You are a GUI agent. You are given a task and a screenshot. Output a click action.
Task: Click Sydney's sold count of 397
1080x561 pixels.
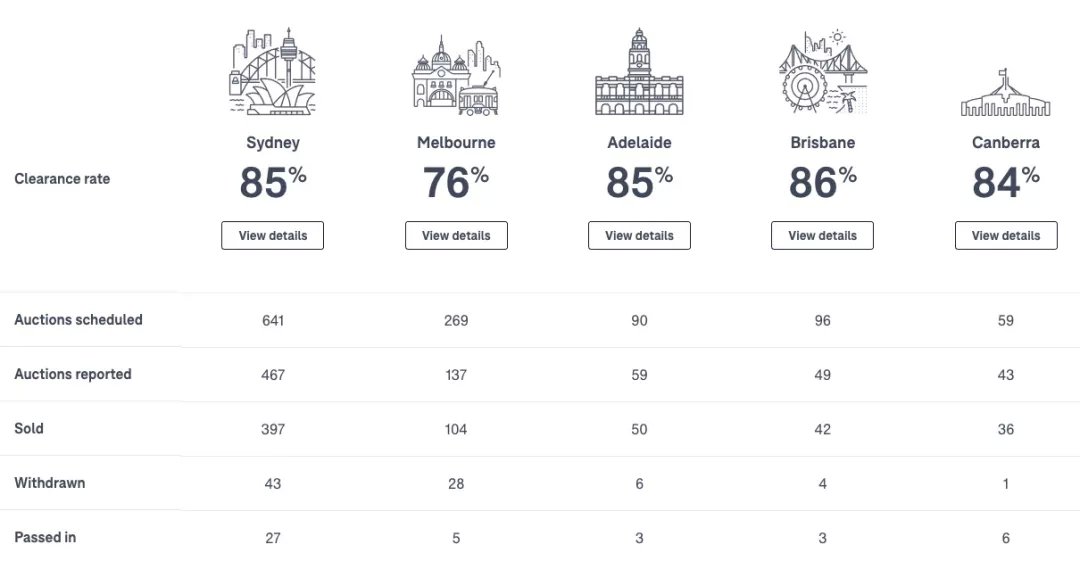point(273,429)
